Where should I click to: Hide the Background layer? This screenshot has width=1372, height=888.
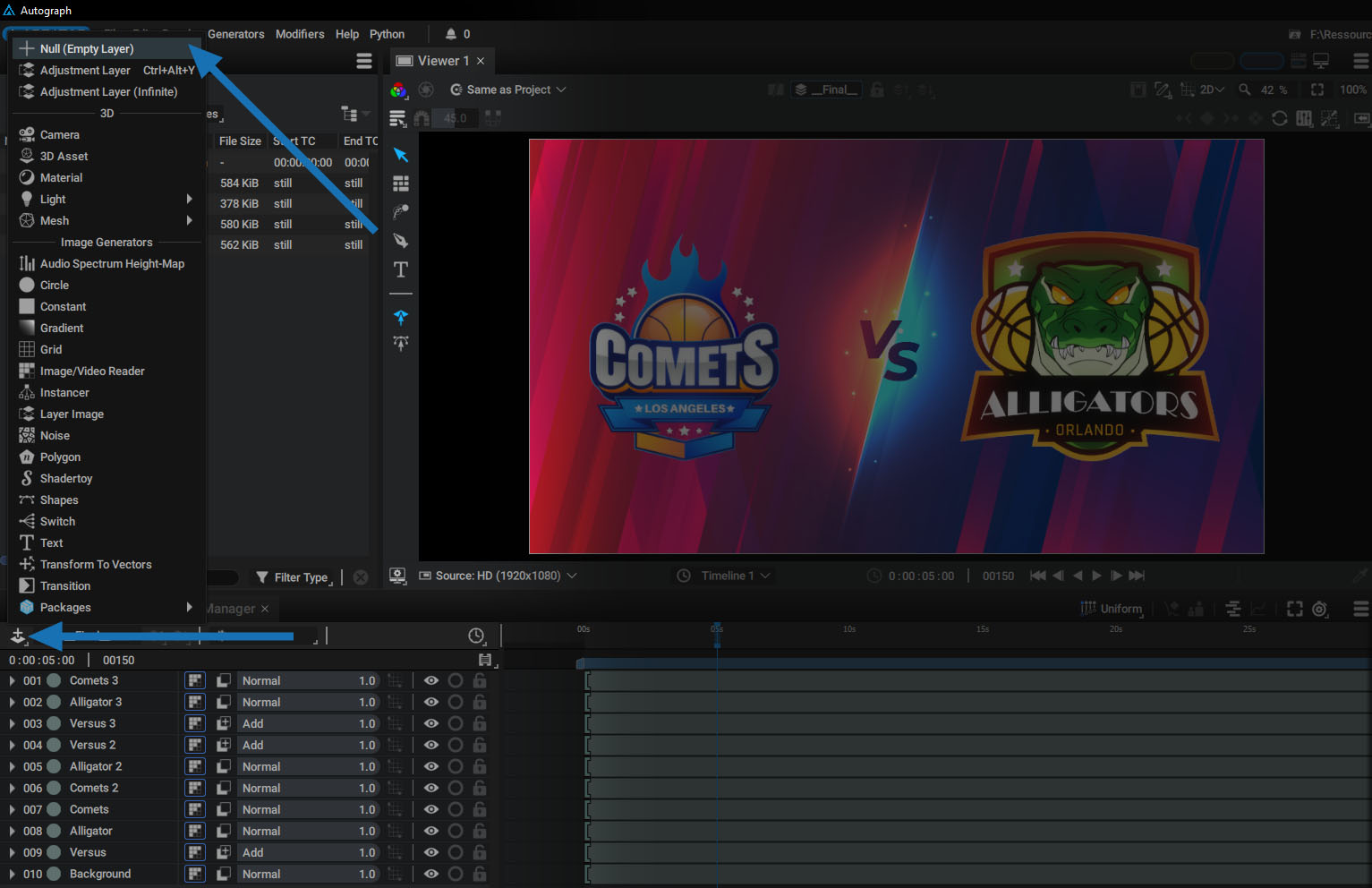coord(431,874)
